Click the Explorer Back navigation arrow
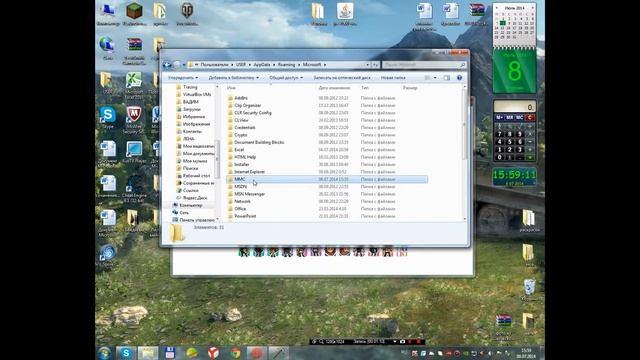This screenshot has width=640, height=360. 167,64
